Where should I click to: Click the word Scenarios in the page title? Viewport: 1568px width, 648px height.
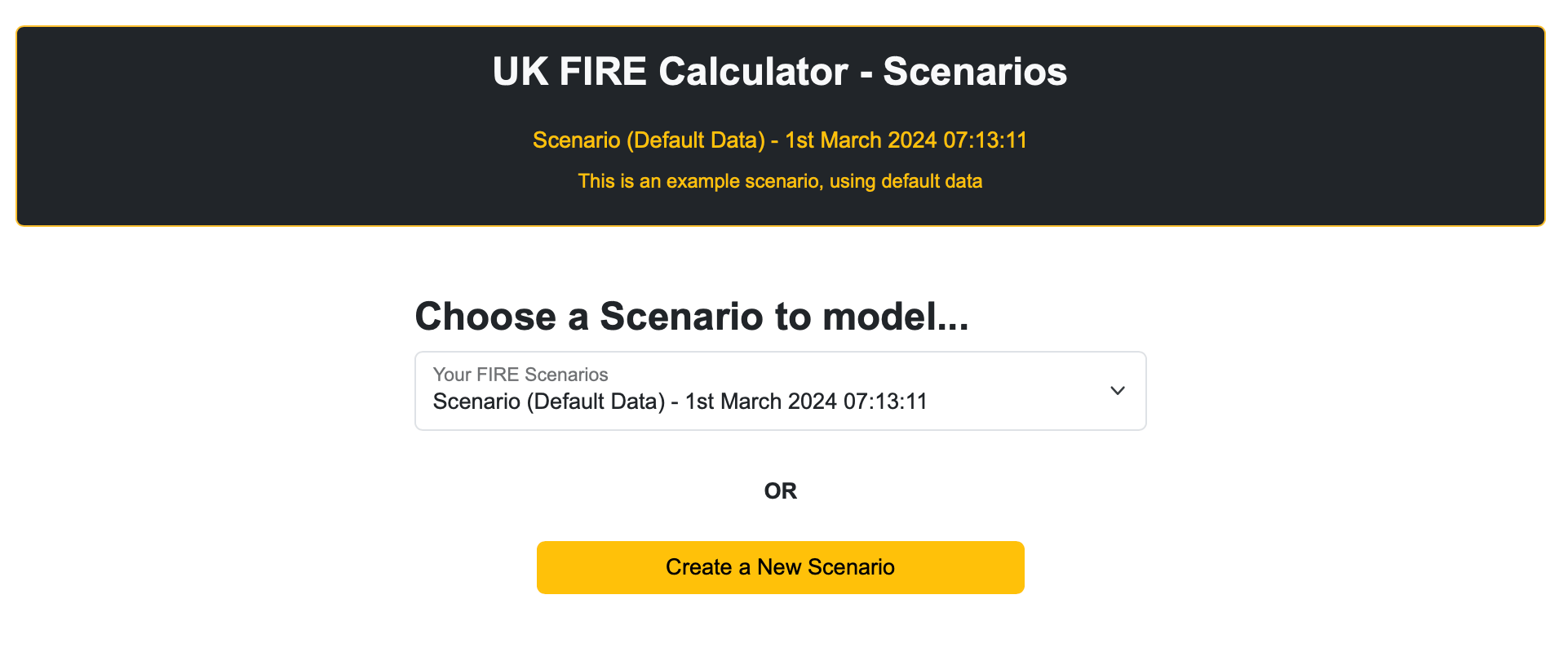click(975, 72)
